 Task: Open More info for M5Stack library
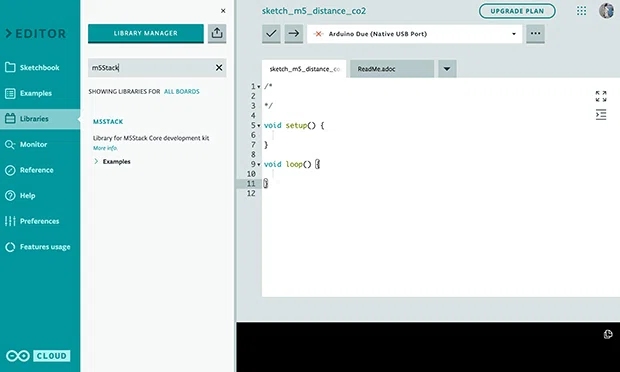pos(105,148)
